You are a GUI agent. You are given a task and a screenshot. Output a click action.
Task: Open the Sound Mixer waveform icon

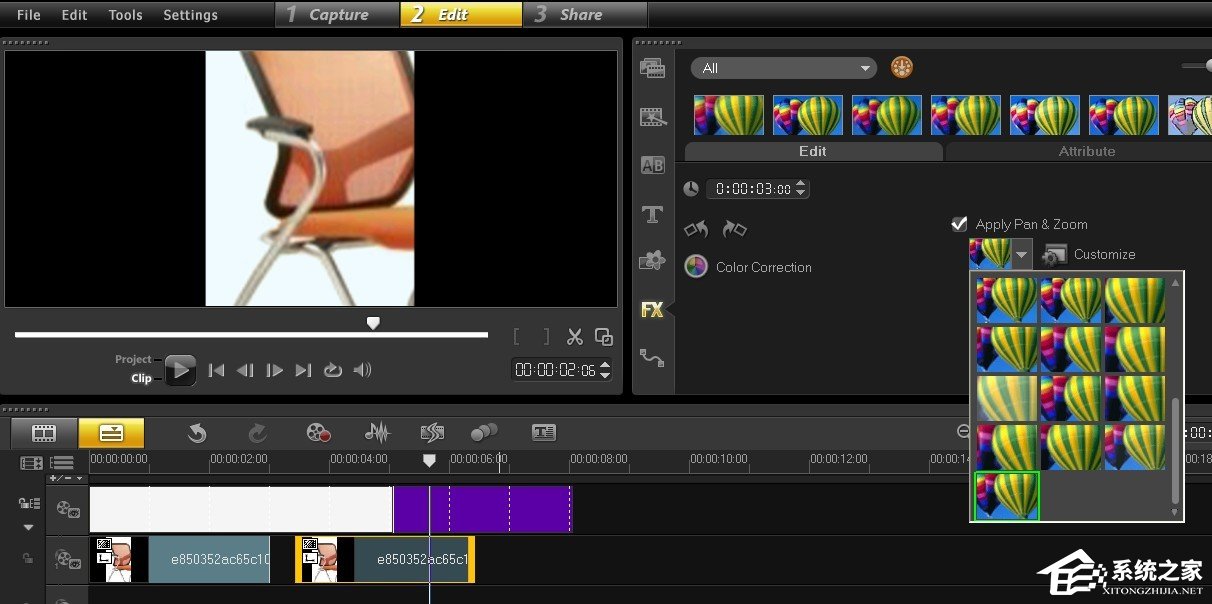point(377,432)
